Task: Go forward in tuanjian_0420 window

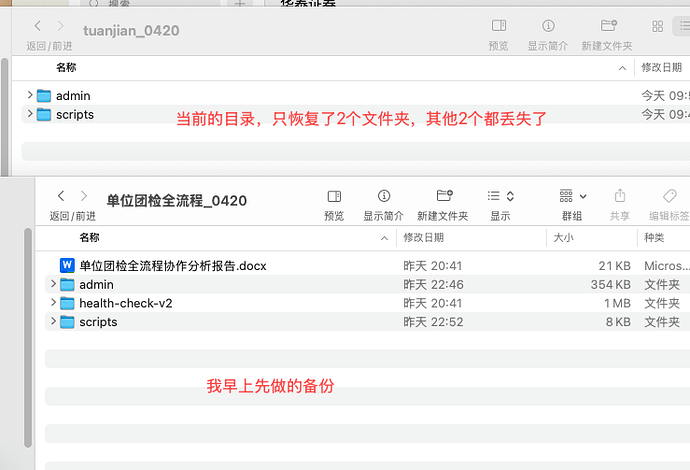Action: point(60,26)
